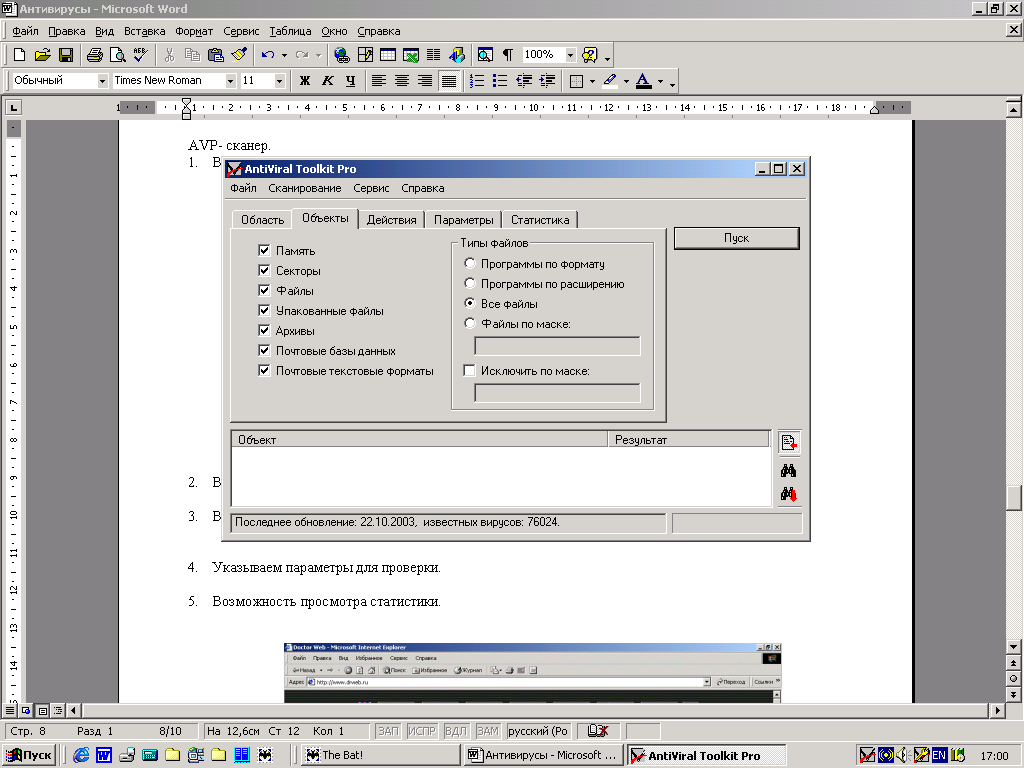
Task: Open a file with the Open folder icon
Action: 42,55
